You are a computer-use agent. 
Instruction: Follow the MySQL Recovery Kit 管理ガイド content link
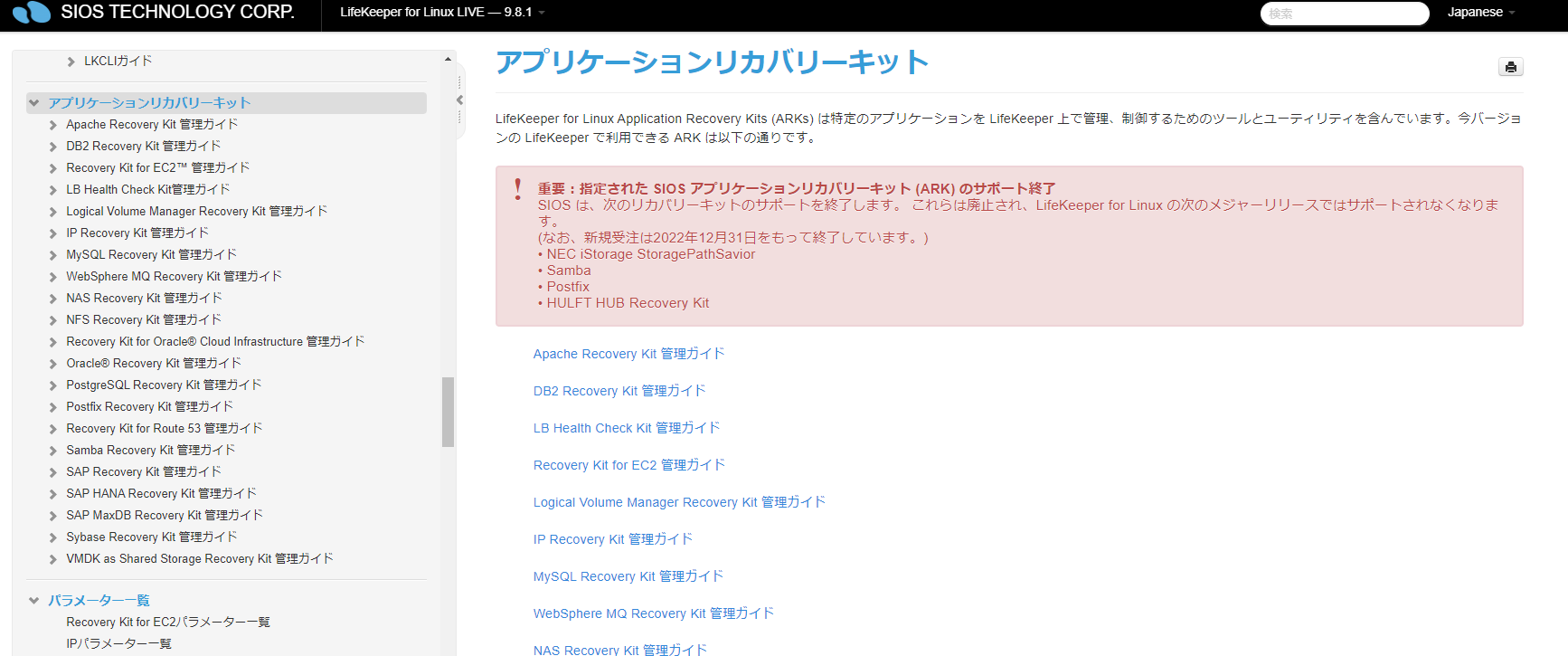click(628, 576)
